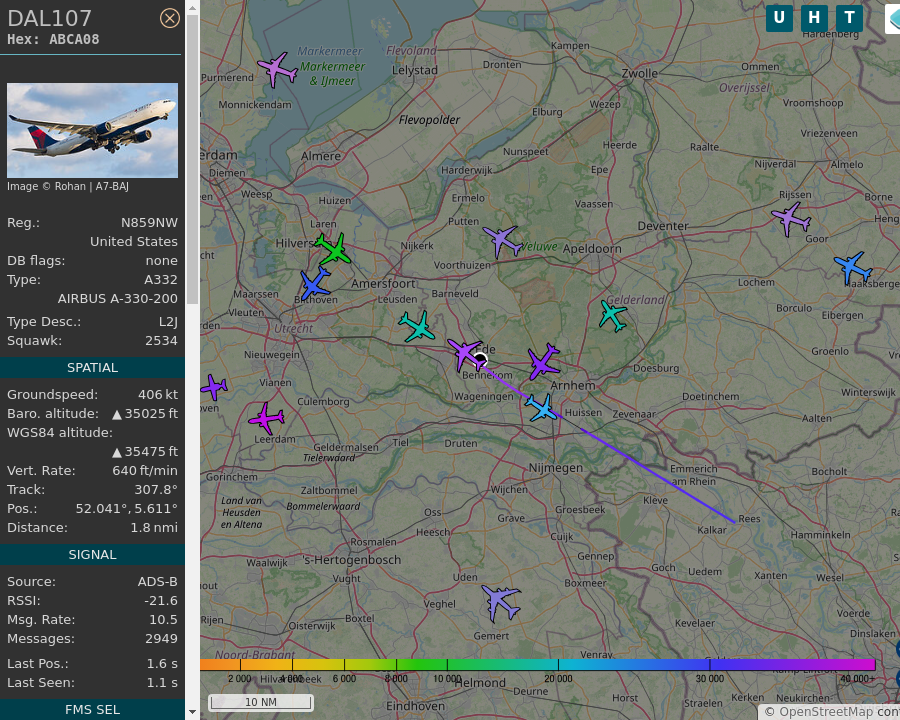Select the blue aircraft near Haaksbergen
Screen dimensions: 900x720
853,268
